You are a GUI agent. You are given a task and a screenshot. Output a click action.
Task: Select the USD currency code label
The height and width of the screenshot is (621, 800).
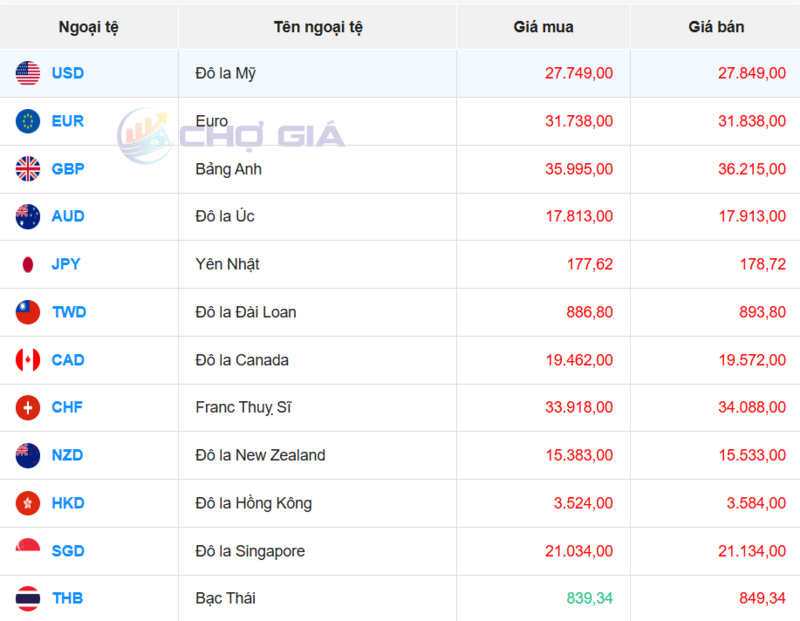point(68,73)
